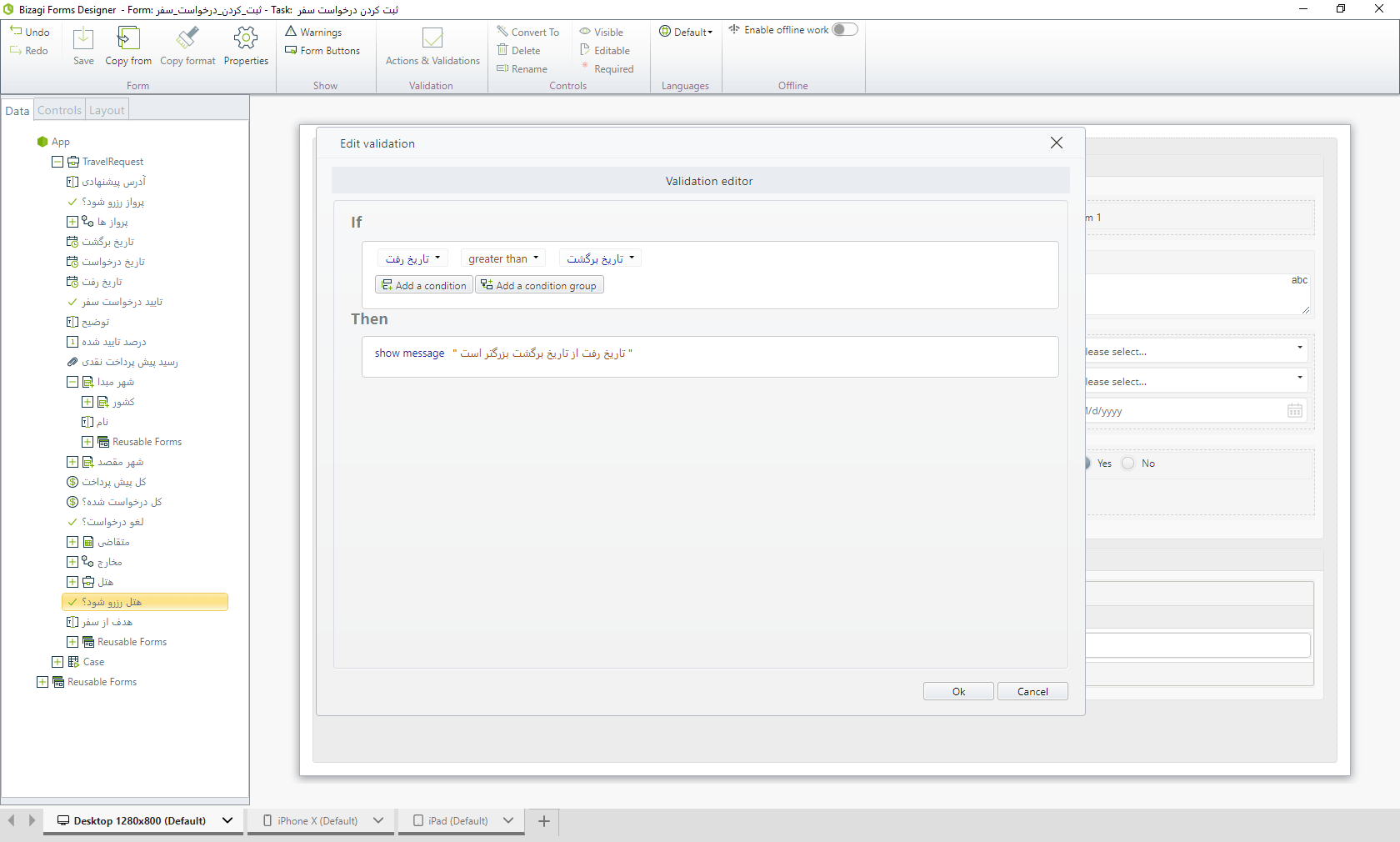Screen dimensions: 1400x842
Task: Switch to the Layout tab
Action: tap(107, 110)
